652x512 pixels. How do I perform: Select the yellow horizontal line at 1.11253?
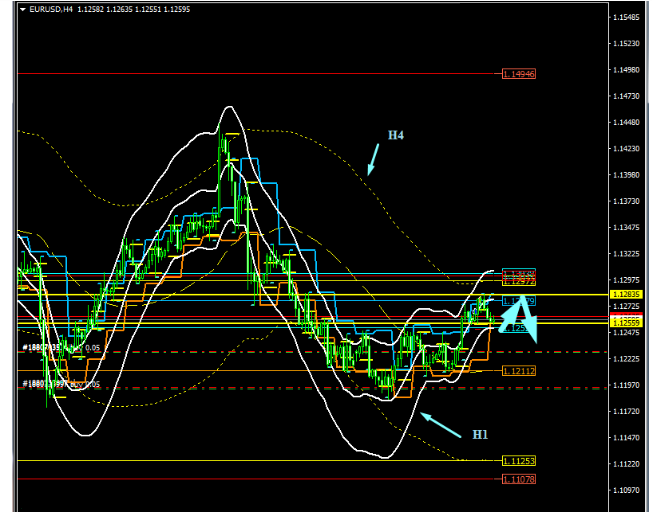250,460
